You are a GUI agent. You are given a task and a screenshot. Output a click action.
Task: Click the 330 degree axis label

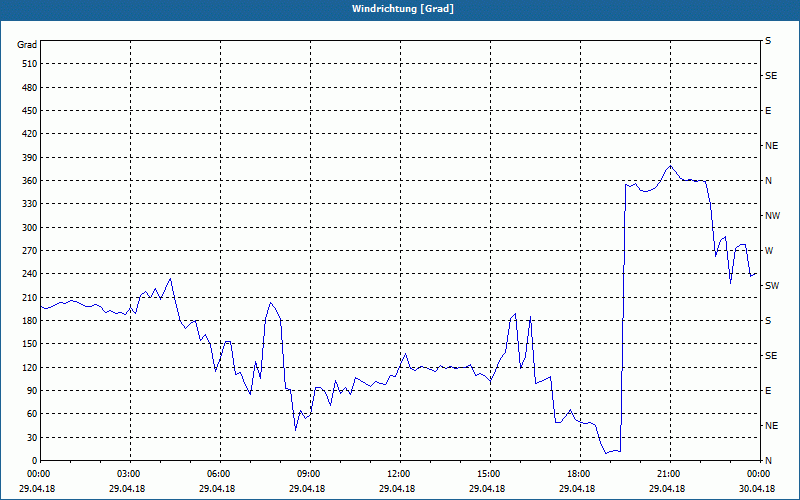tap(31, 204)
